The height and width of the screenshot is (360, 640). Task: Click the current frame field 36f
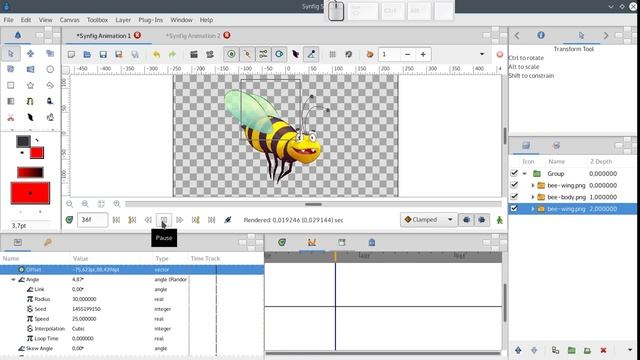coord(93,220)
